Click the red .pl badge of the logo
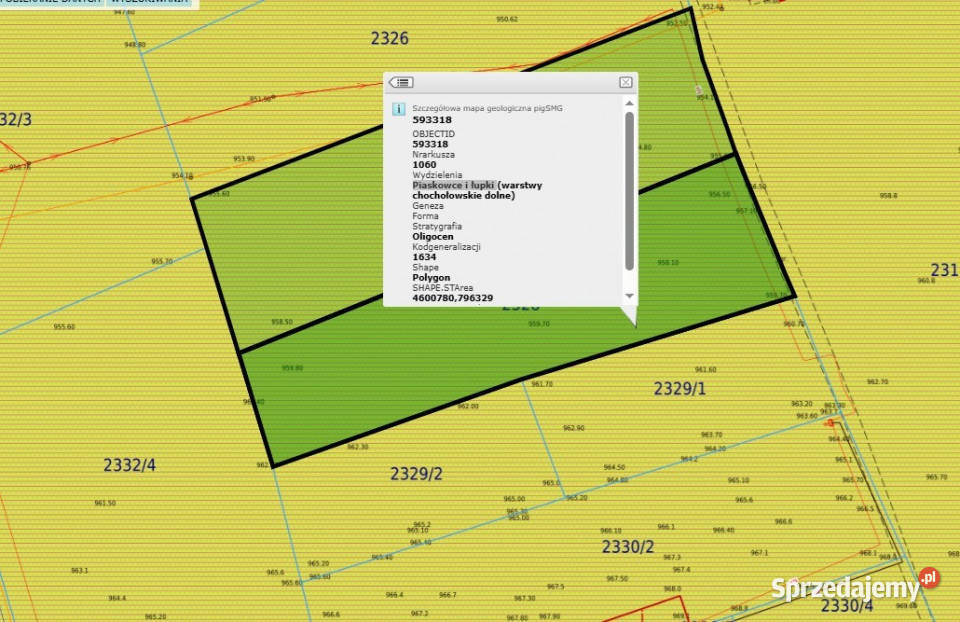 [x=929, y=577]
